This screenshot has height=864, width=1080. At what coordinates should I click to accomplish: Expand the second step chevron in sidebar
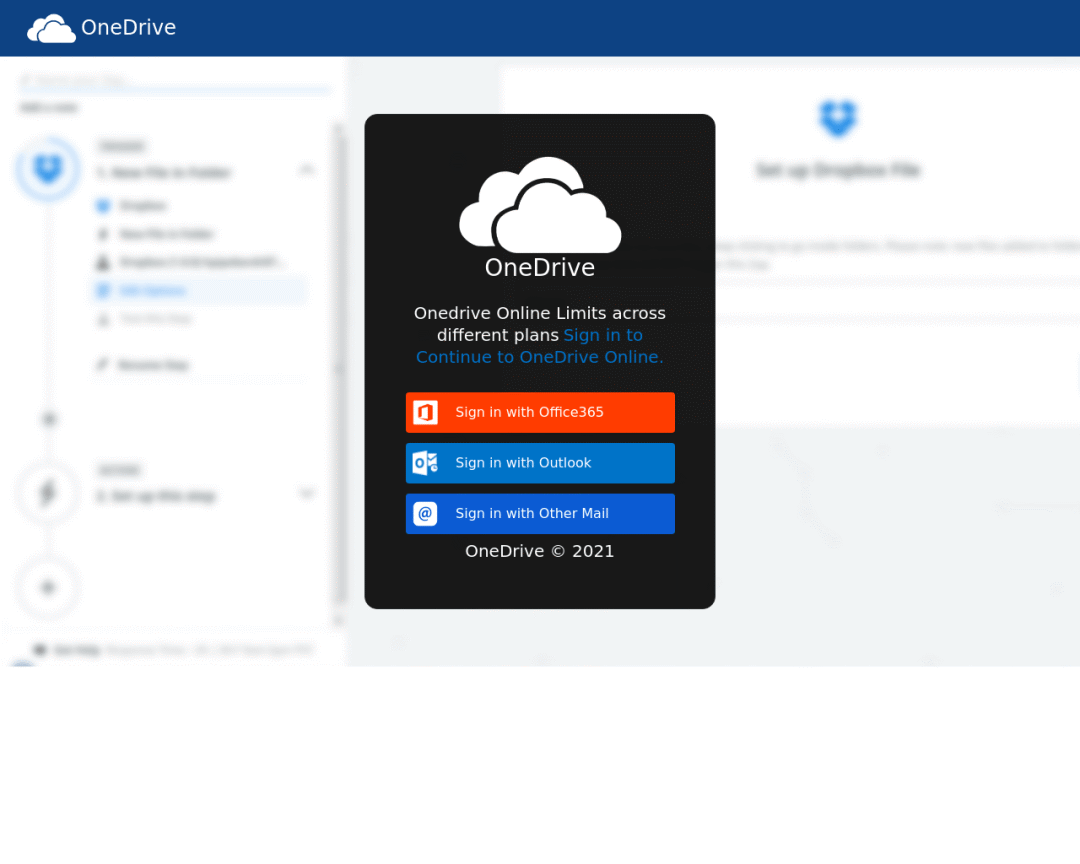pos(307,493)
